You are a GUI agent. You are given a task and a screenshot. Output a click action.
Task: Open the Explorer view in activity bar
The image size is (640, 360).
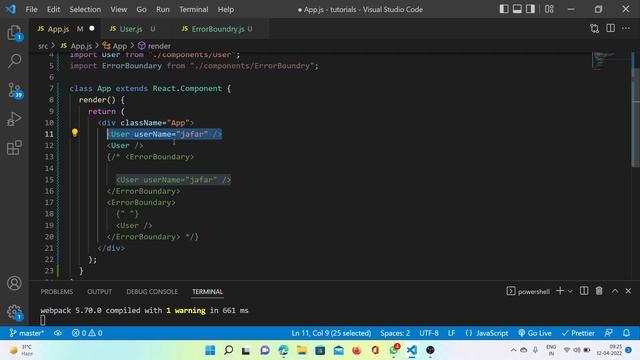point(14,33)
